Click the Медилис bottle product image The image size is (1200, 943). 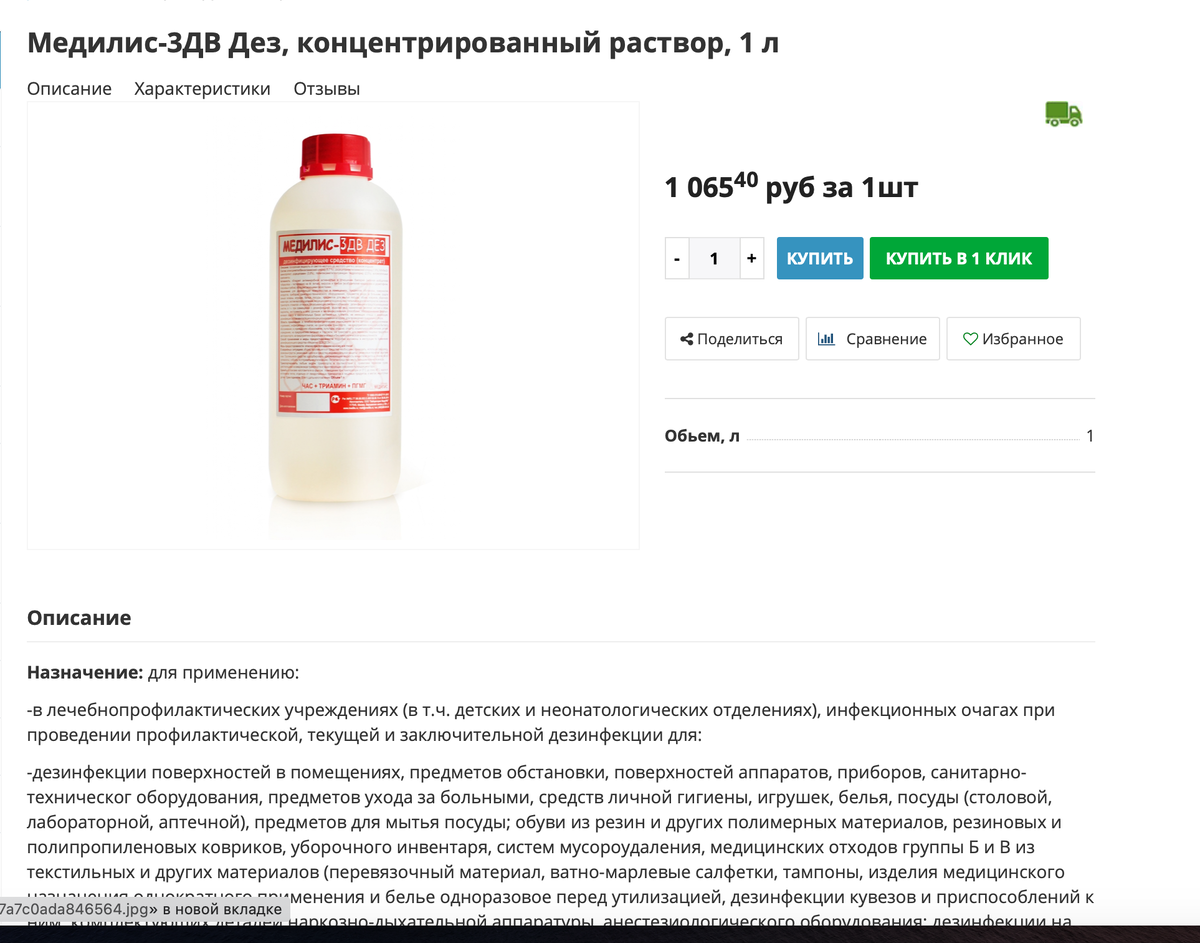[x=336, y=326]
